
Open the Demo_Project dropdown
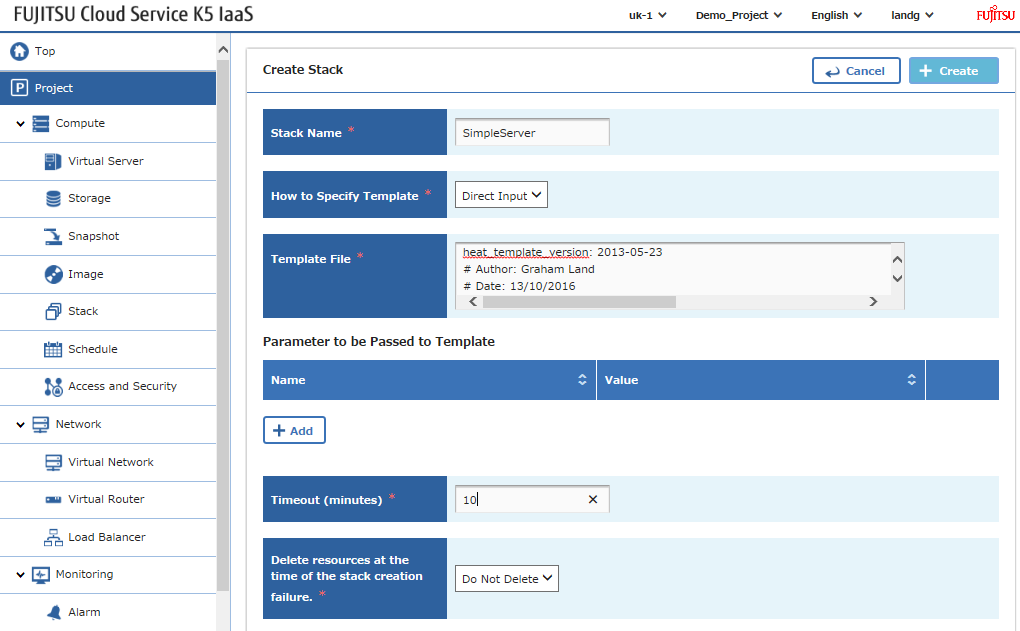click(x=738, y=15)
